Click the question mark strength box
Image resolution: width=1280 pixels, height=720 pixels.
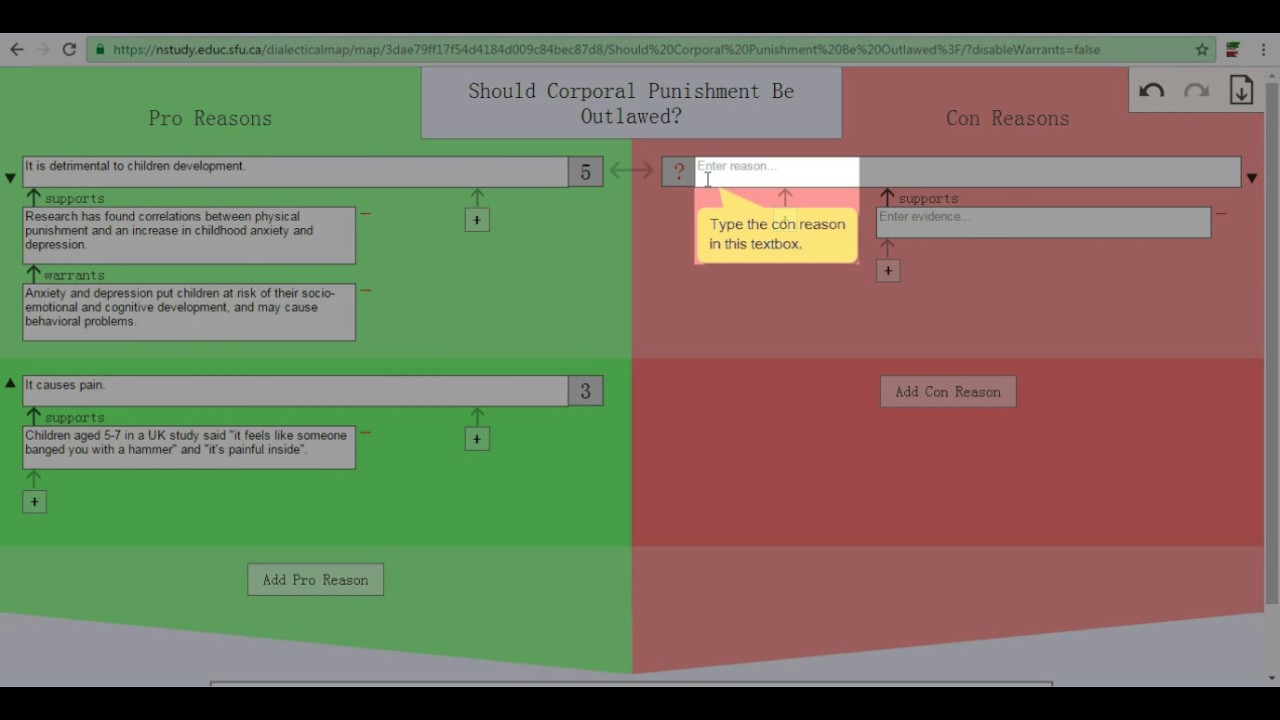tap(679, 172)
